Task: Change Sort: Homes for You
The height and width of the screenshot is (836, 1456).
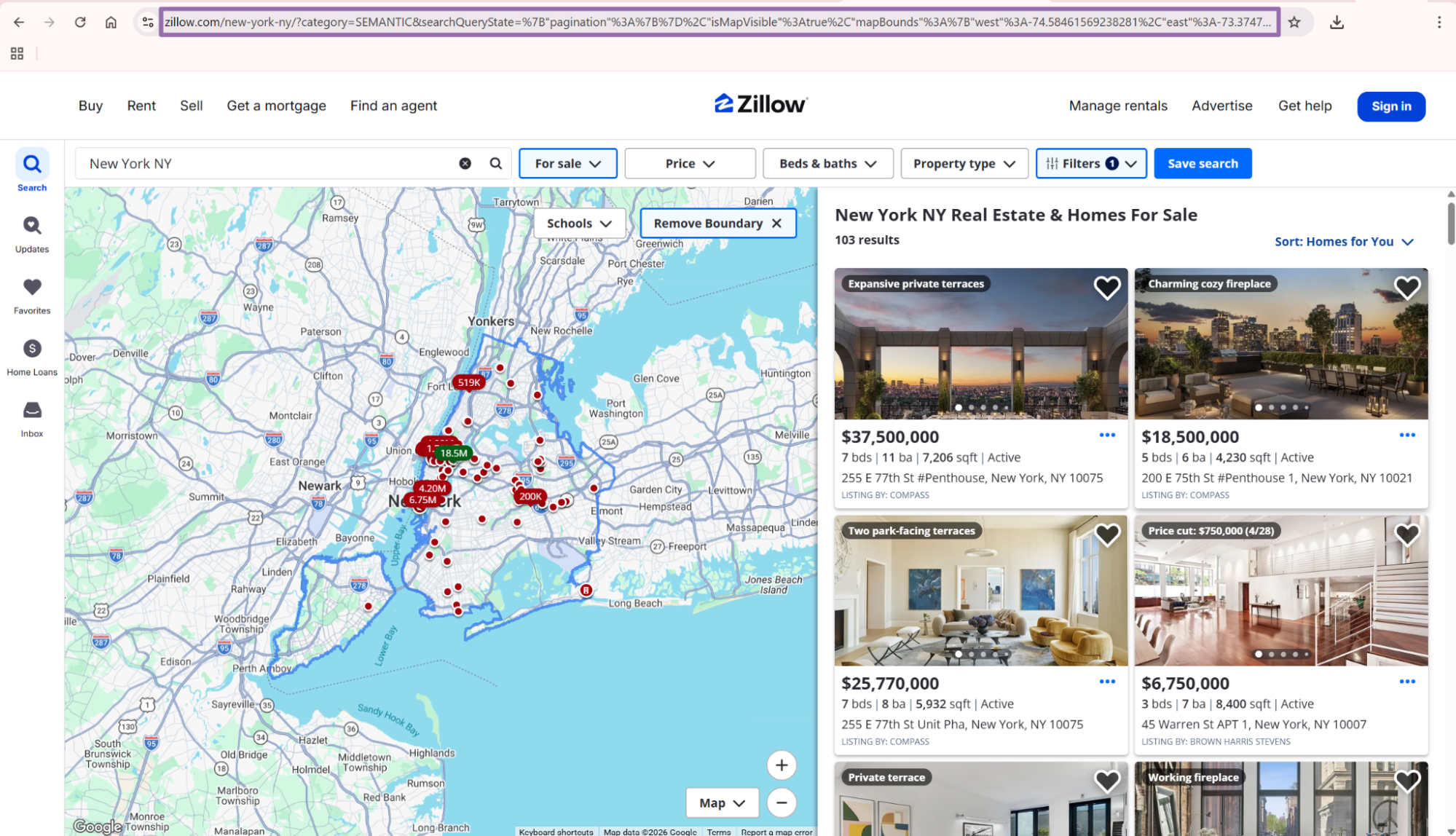Action: tap(1344, 242)
